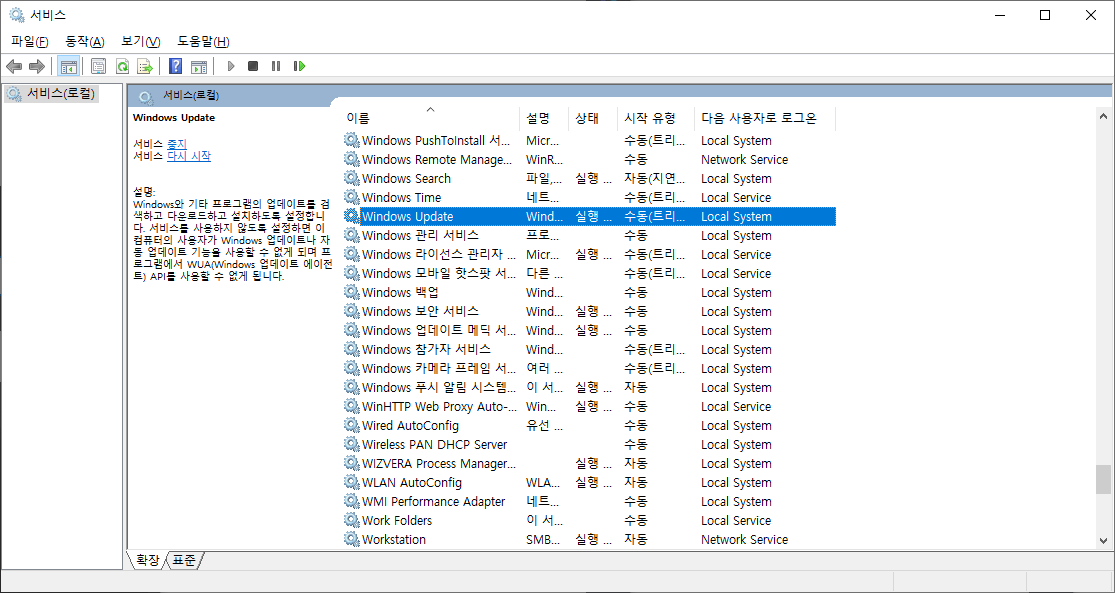Viewport: 1115px width, 593px height.
Task: Click the scrollbar up arrow in services list
Action: pyautogui.click(x=1103, y=116)
